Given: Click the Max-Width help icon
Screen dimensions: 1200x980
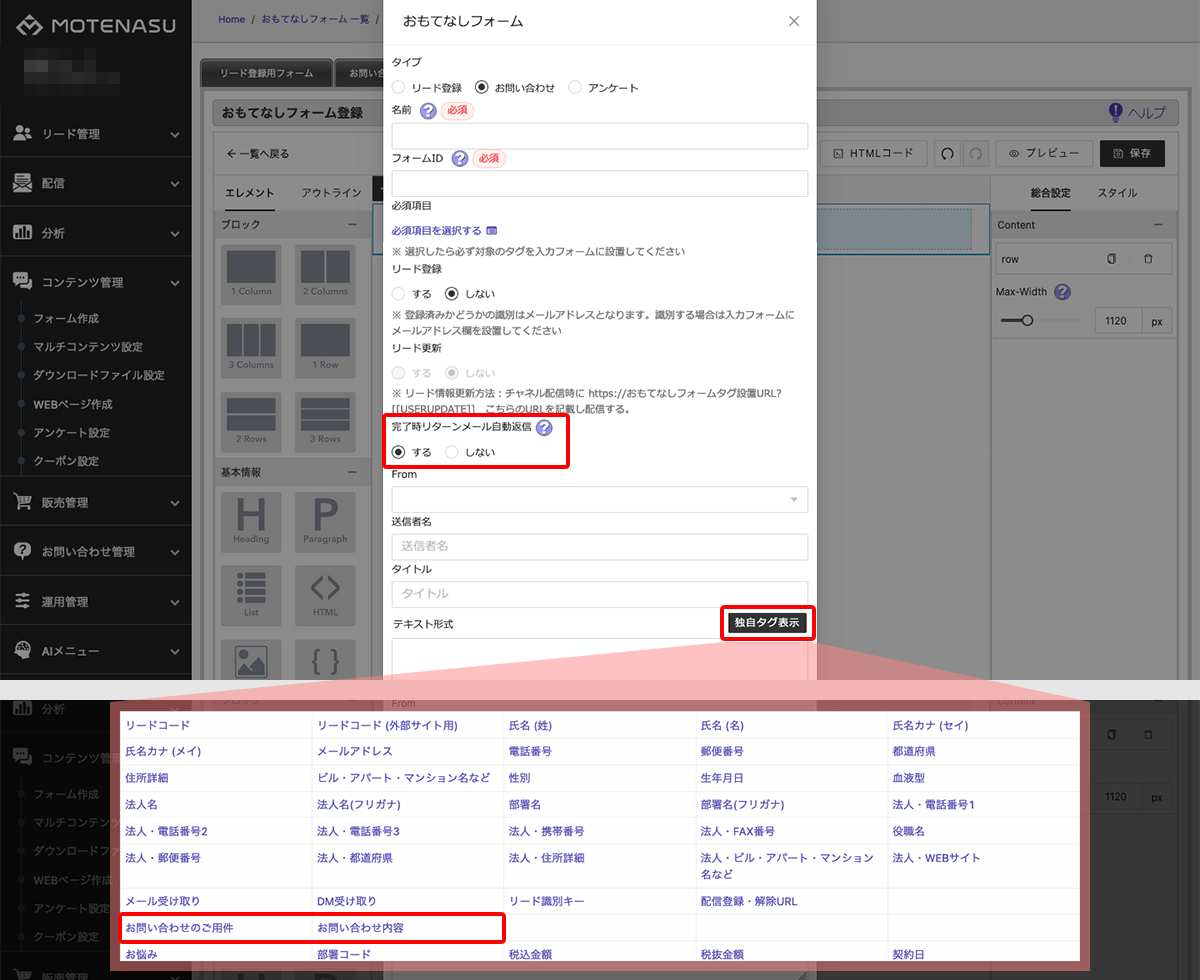Looking at the screenshot, I should [1063, 292].
